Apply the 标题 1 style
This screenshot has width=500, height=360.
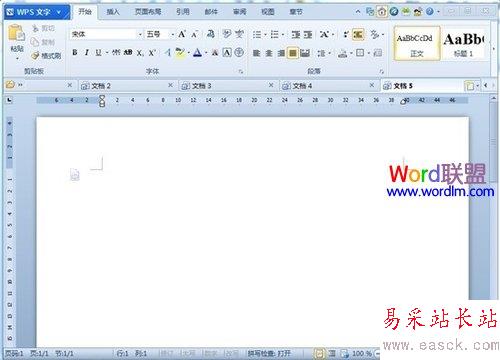[x=463, y=44]
